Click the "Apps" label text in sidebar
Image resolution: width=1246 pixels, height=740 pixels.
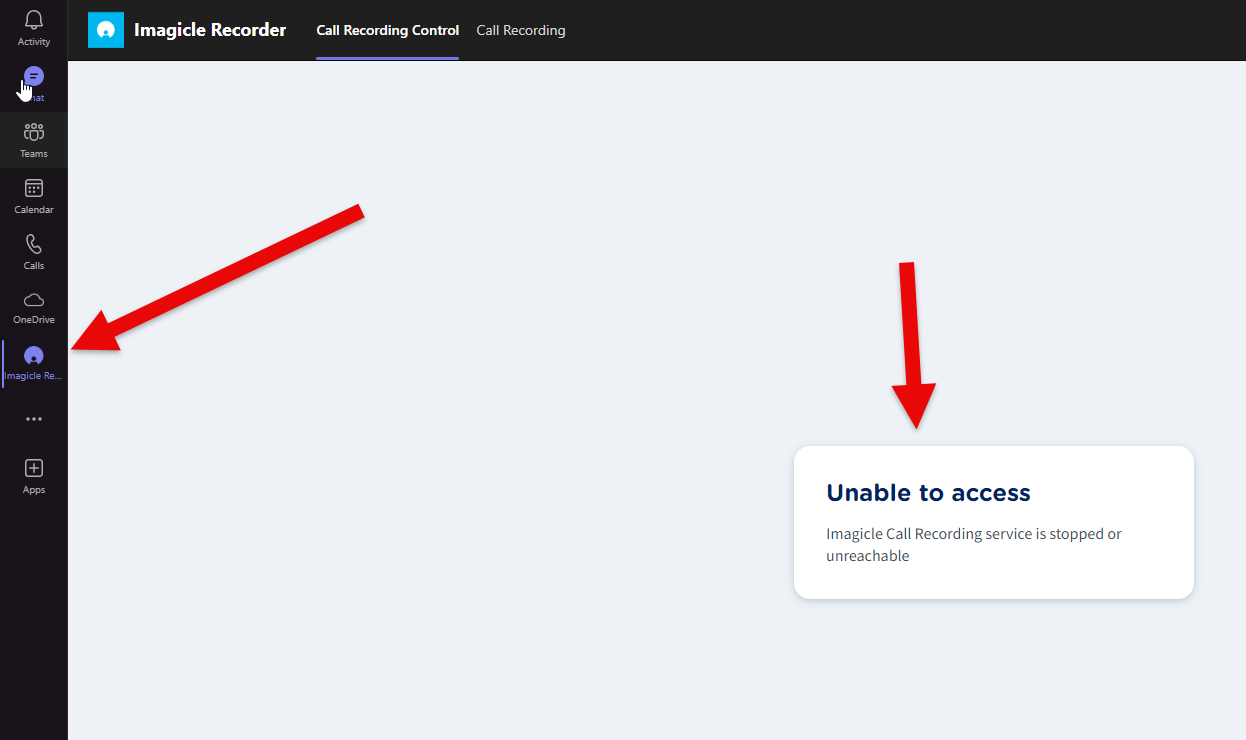(x=34, y=490)
